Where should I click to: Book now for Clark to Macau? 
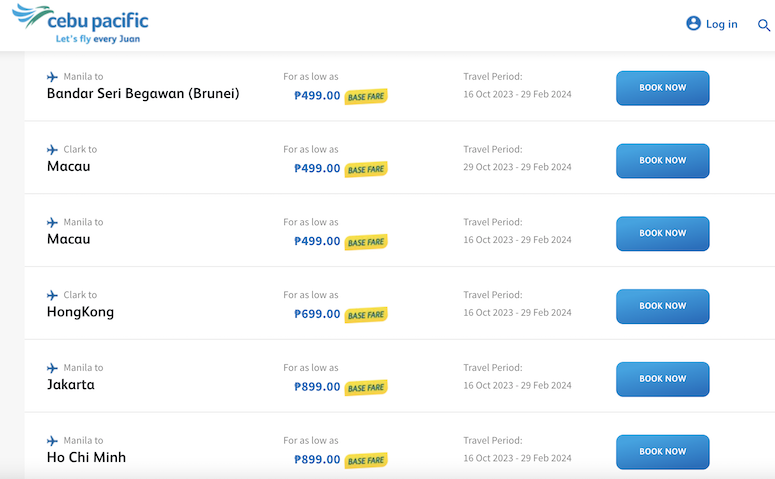(662, 161)
